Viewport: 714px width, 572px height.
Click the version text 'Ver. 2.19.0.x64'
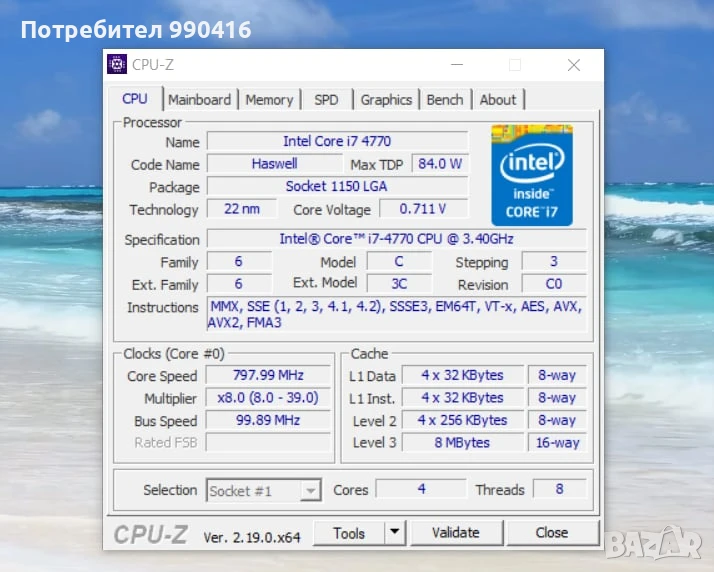click(x=252, y=537)
